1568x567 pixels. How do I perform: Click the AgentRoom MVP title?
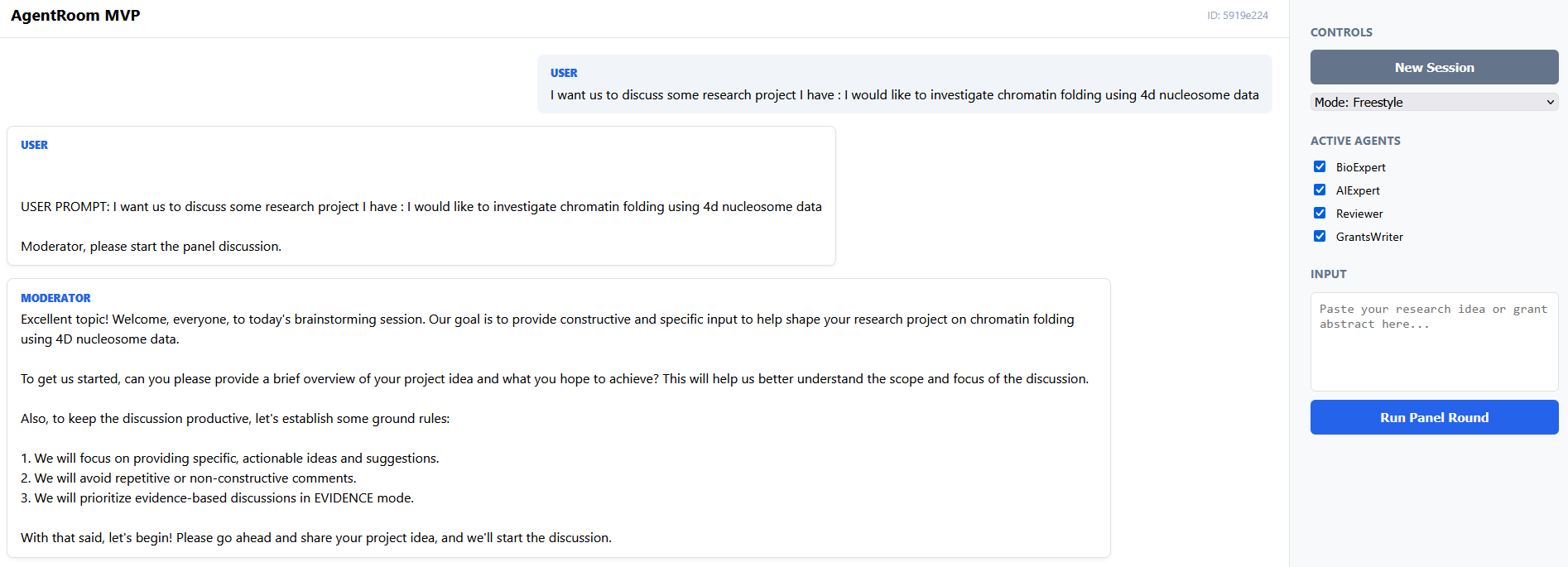[75, 16]
